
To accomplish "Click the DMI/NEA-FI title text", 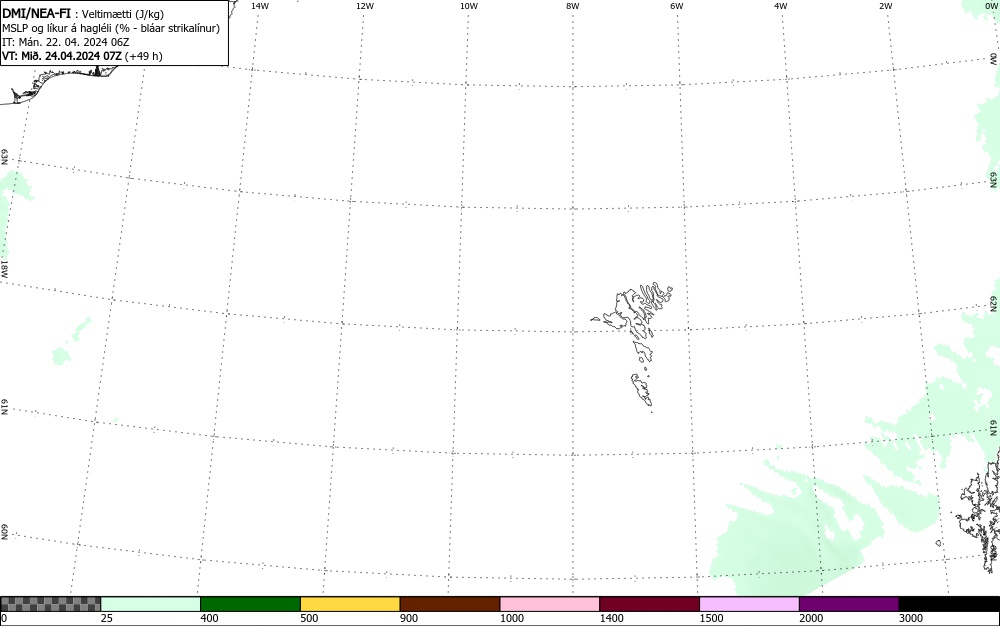I will [x=36, y=13].
